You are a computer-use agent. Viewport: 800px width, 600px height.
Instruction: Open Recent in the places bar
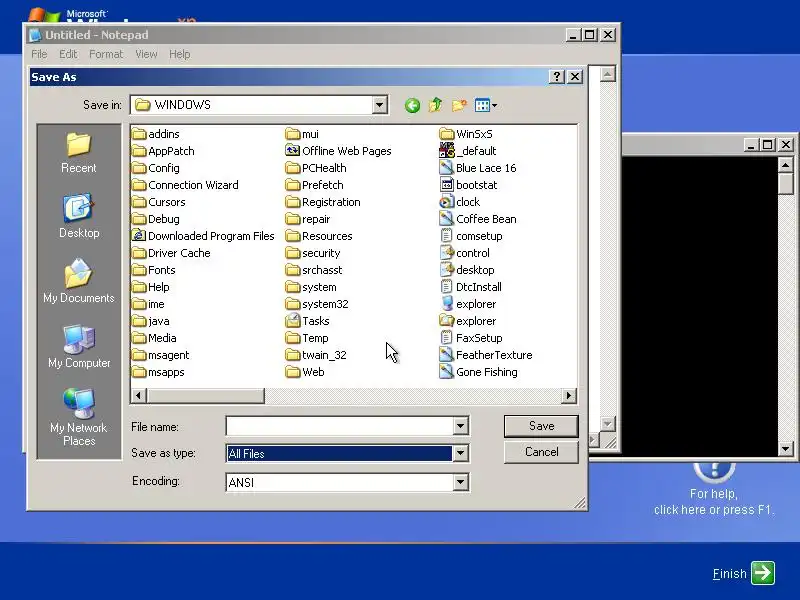tap(79, 153)
